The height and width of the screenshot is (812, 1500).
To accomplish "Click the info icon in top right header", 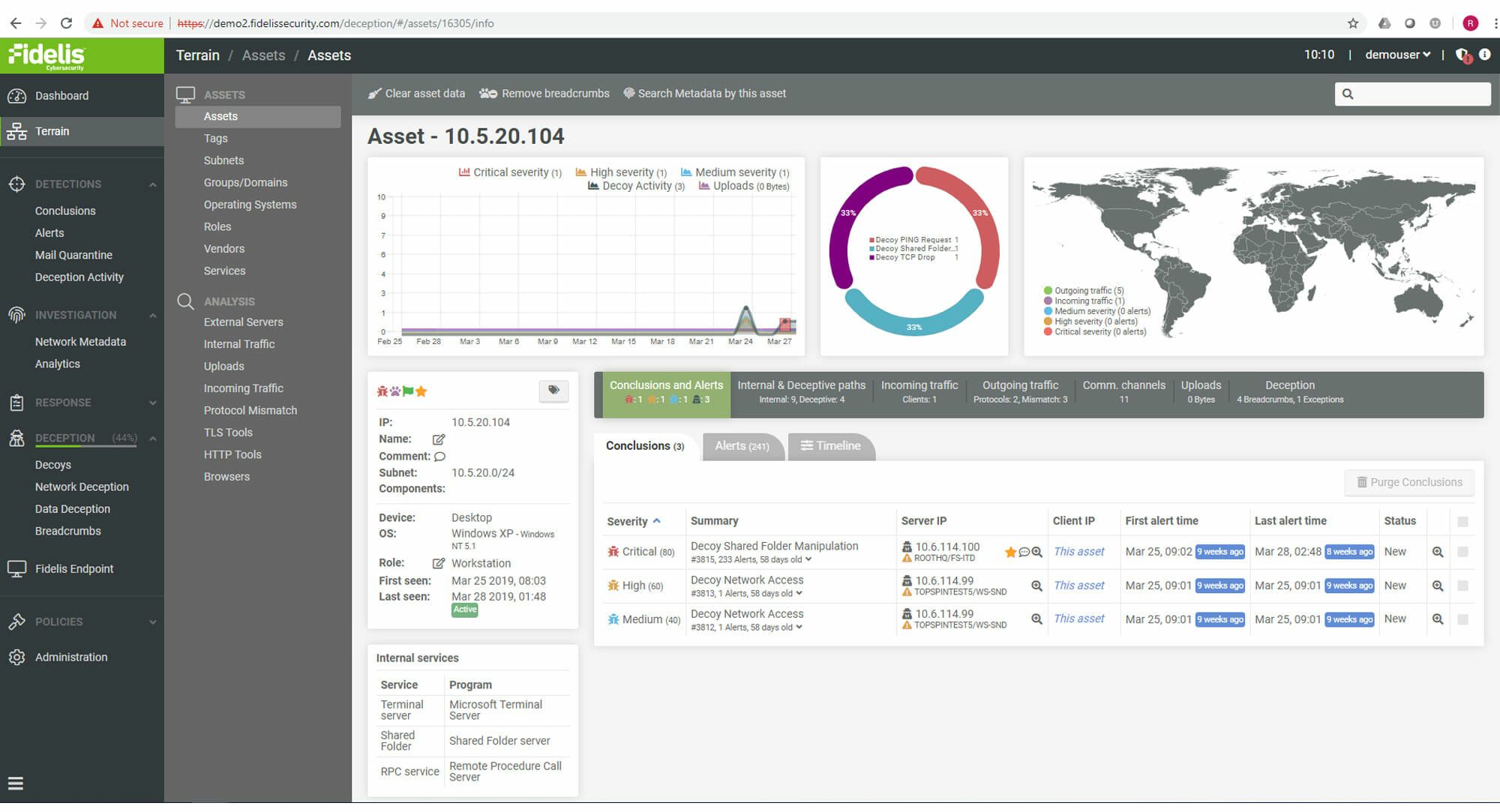I will tap(1484, 55).
